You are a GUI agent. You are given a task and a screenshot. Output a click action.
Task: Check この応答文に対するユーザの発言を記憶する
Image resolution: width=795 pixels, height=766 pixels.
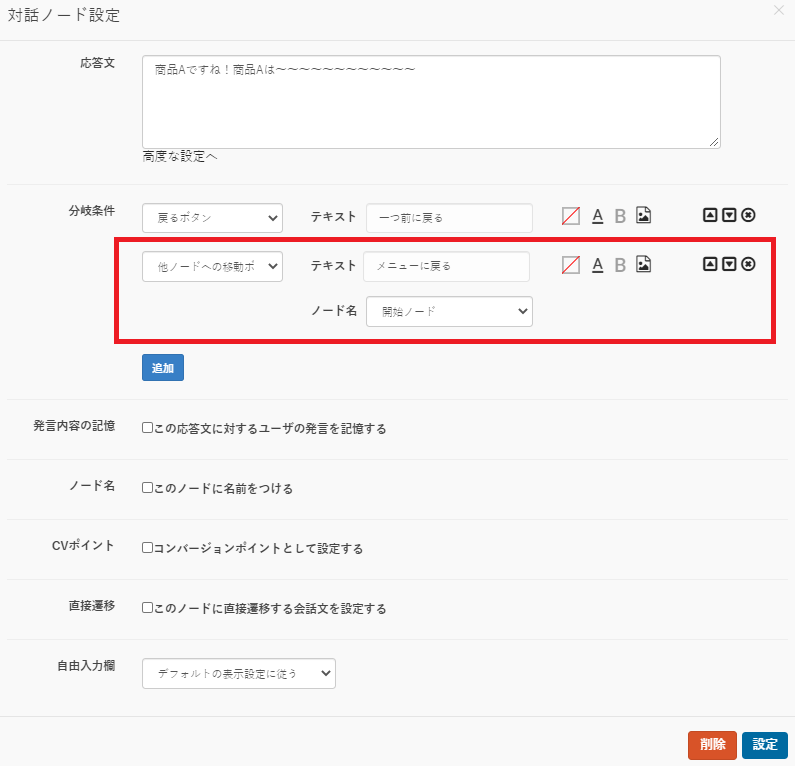pos(147,427)
